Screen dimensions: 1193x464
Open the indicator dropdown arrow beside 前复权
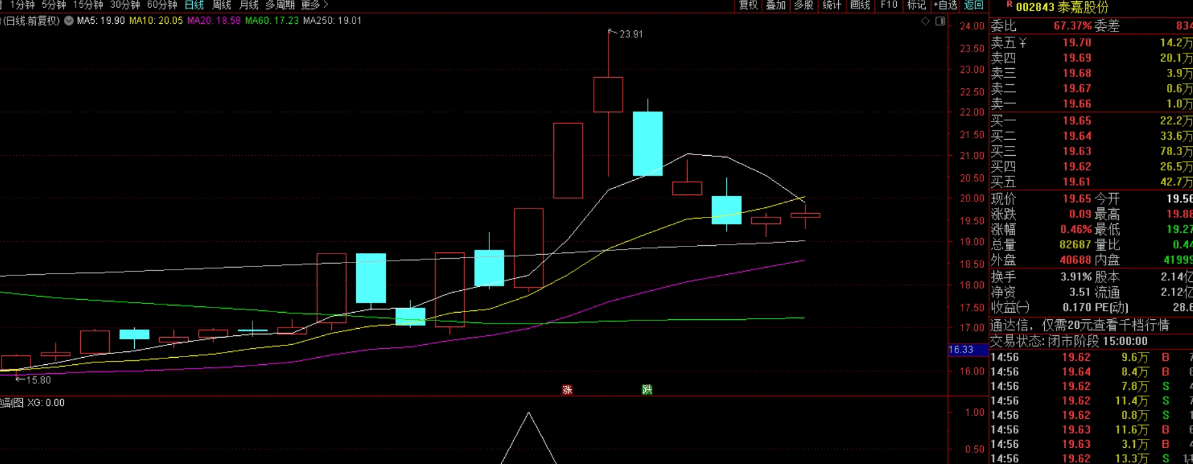coord(68,21)
